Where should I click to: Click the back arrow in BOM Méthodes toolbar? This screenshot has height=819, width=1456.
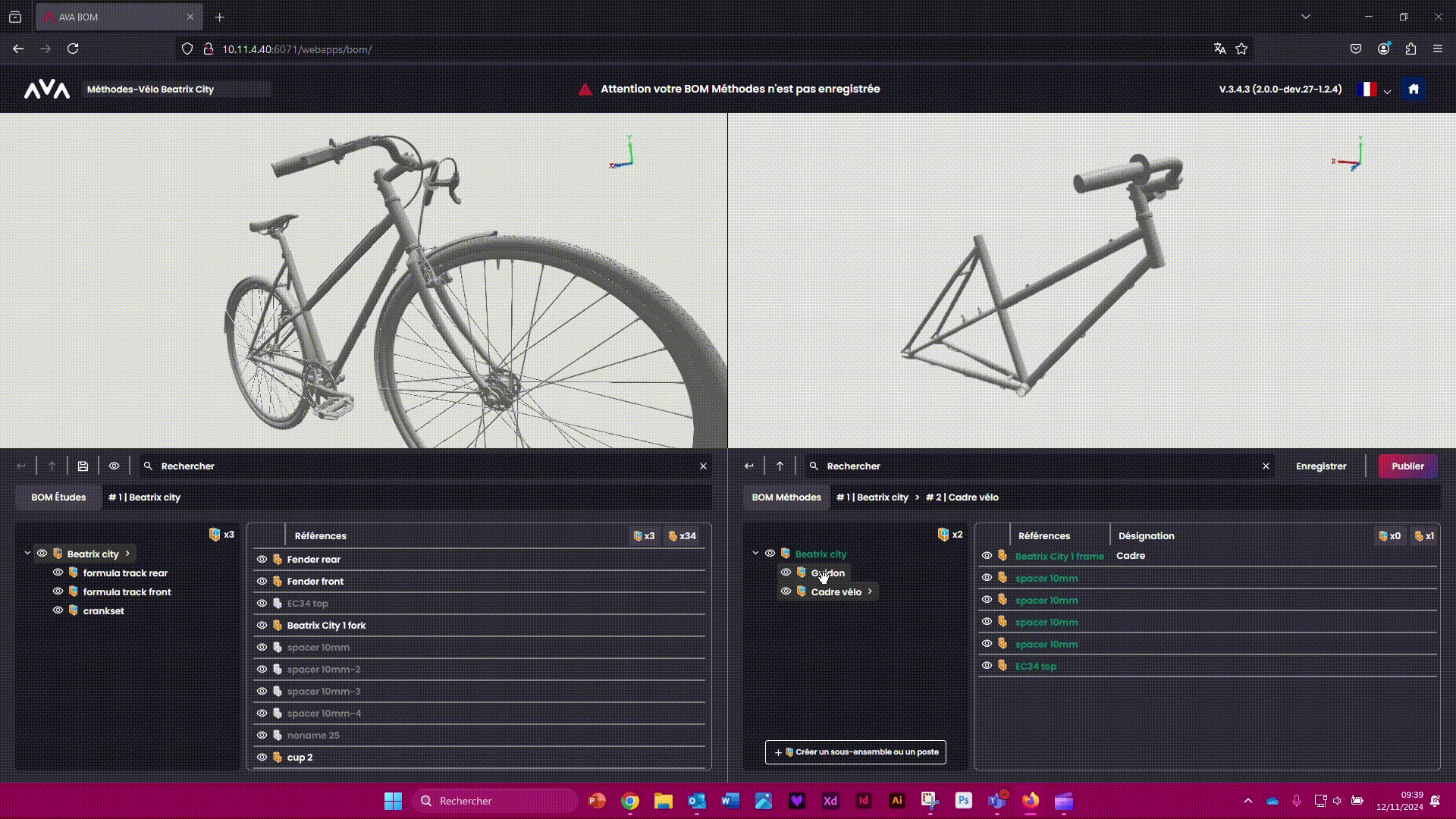(748, 466)
